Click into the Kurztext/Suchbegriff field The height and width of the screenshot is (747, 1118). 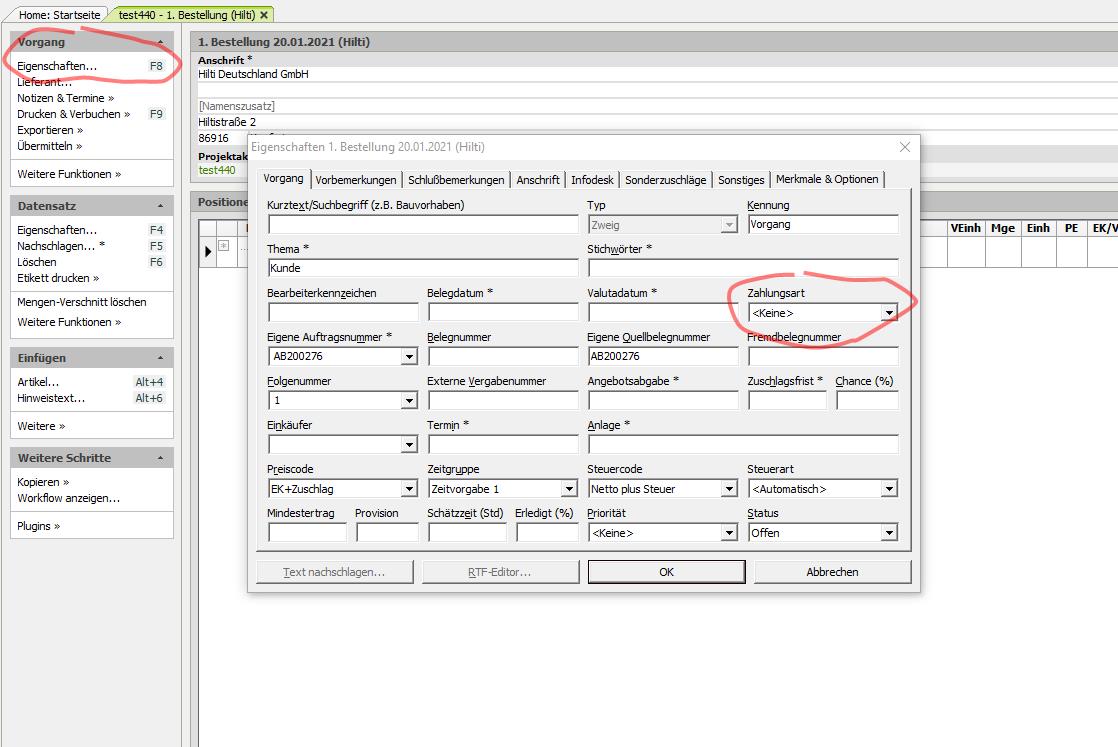423,225
